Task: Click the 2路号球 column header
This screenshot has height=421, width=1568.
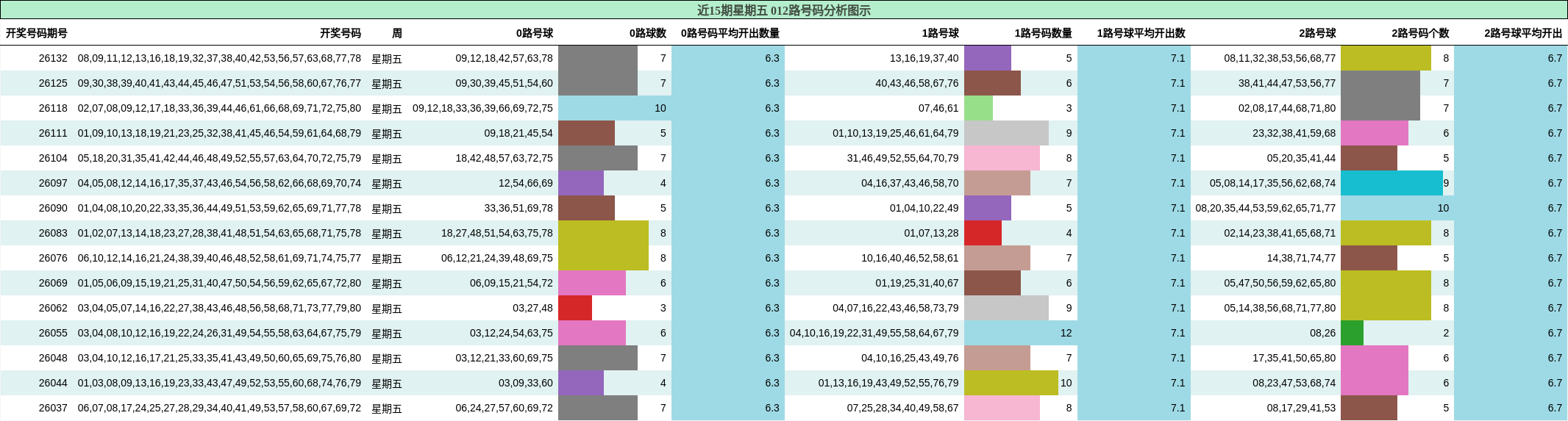Action: (x=1317, y=33)
